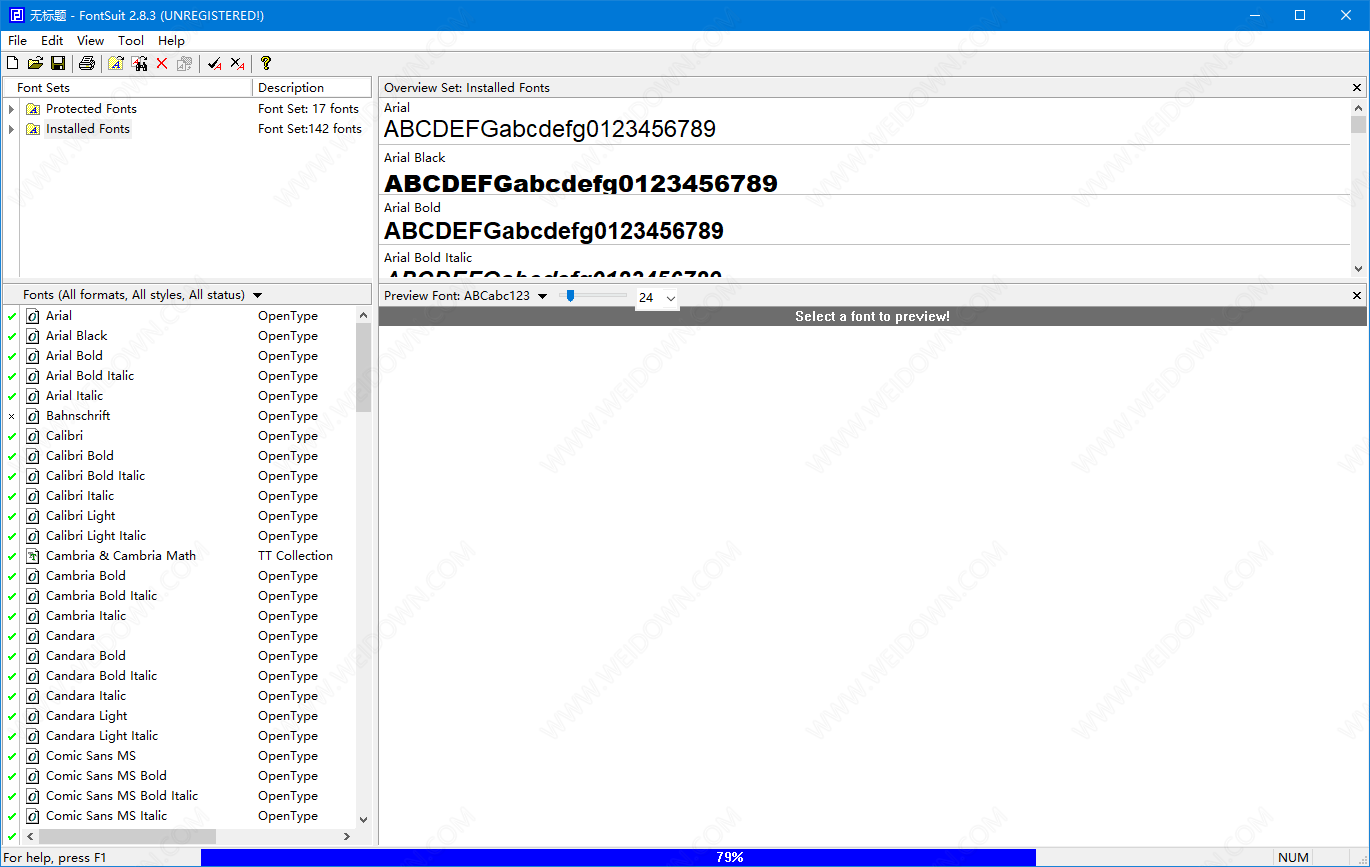Click the TT Collection format cell
Image resolution: width=1370 pixels, height=867 pixels.
295,556
